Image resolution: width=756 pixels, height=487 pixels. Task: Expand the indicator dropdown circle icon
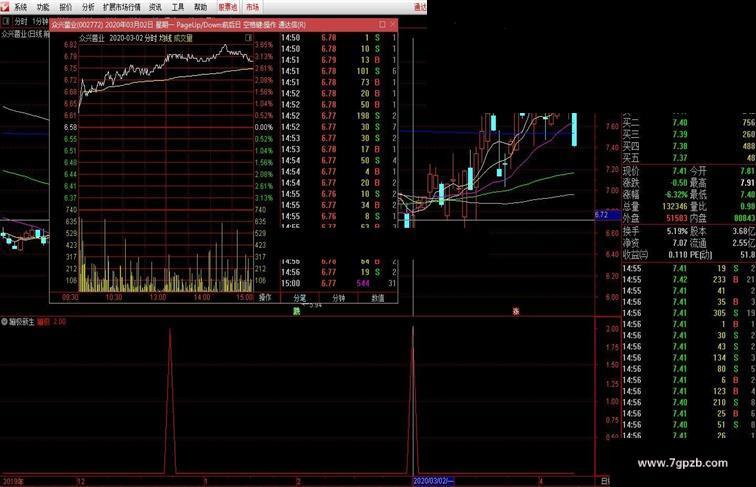click(x=4, y=321)
